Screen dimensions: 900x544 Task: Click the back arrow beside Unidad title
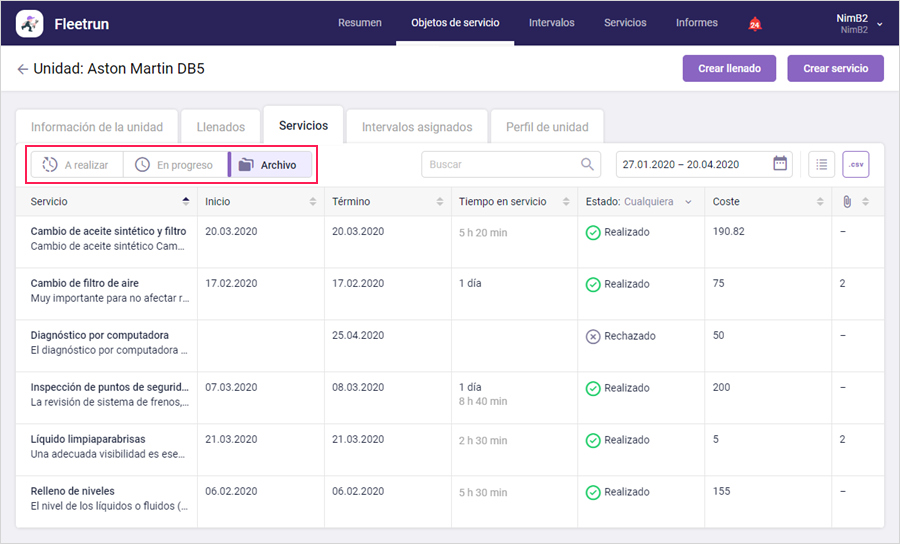[22, 69]
